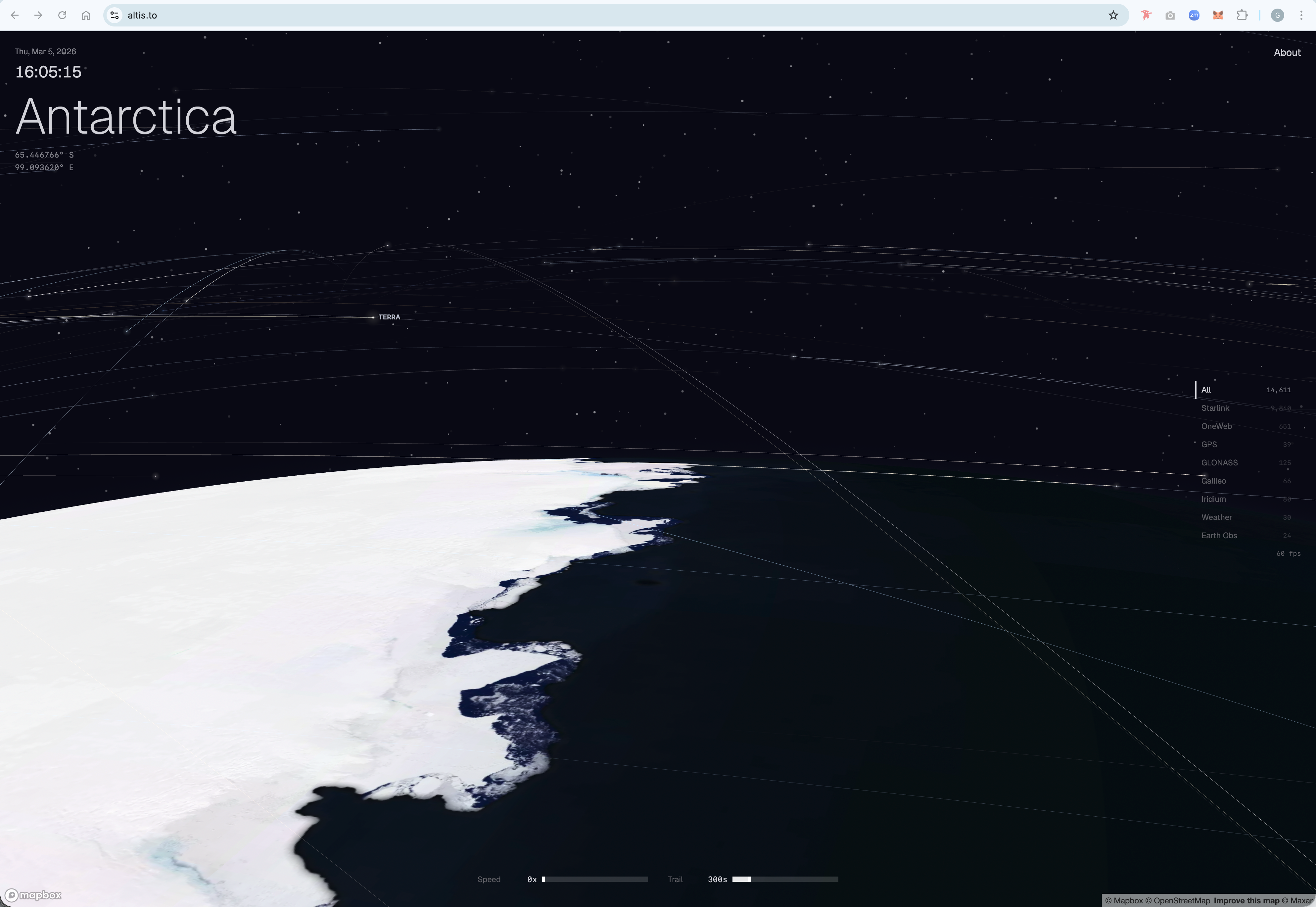Viewport: 1316px width, 907px height.
Task: Open the About page
Action: pyautogui.click(x=1287, y=52)
